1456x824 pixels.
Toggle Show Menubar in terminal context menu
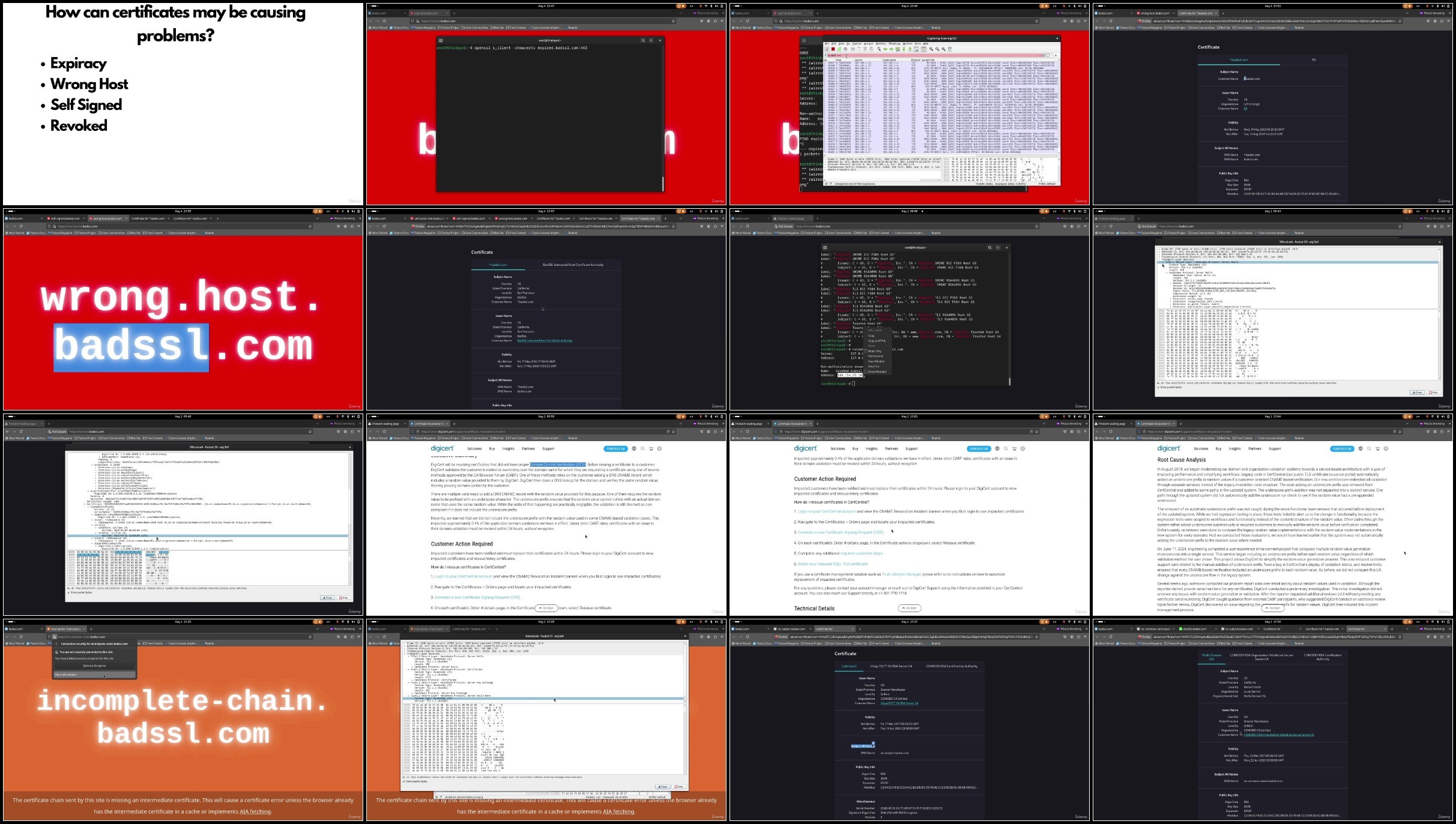coord(877,371)
